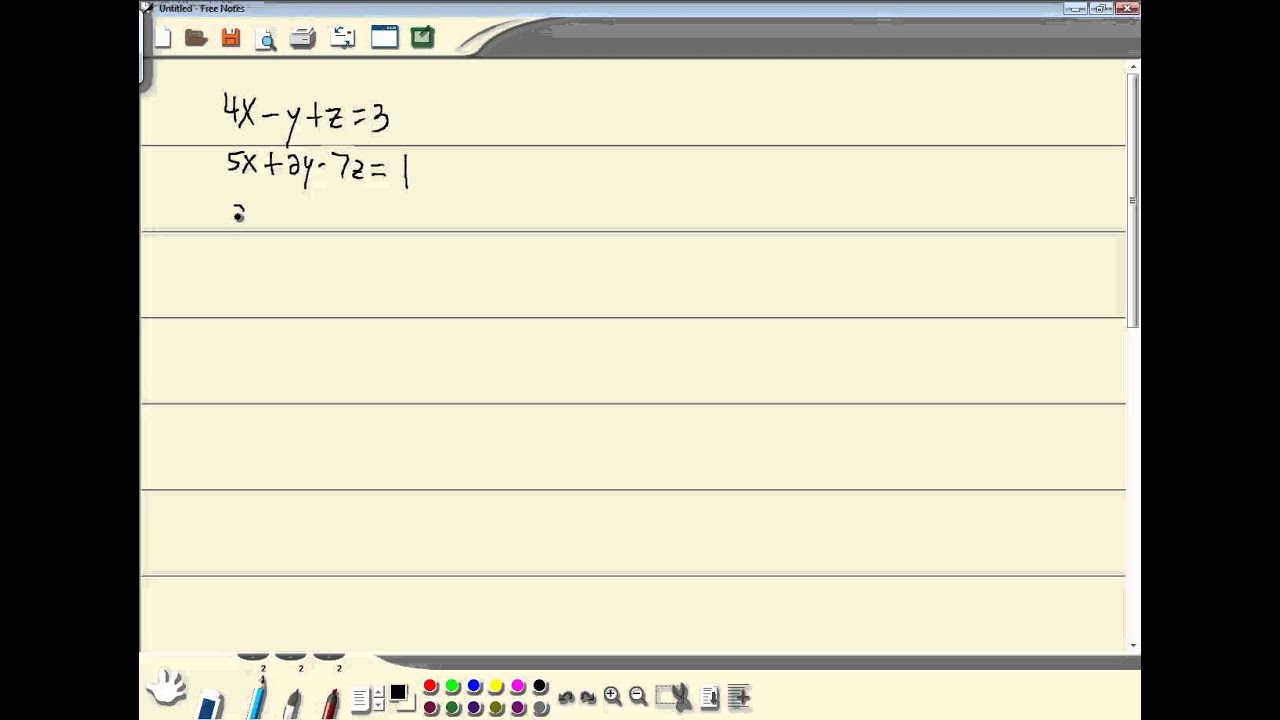This screenshot has width=1280, height=720.
Task: Pick the gray color dot
Action: pos(540,708)
